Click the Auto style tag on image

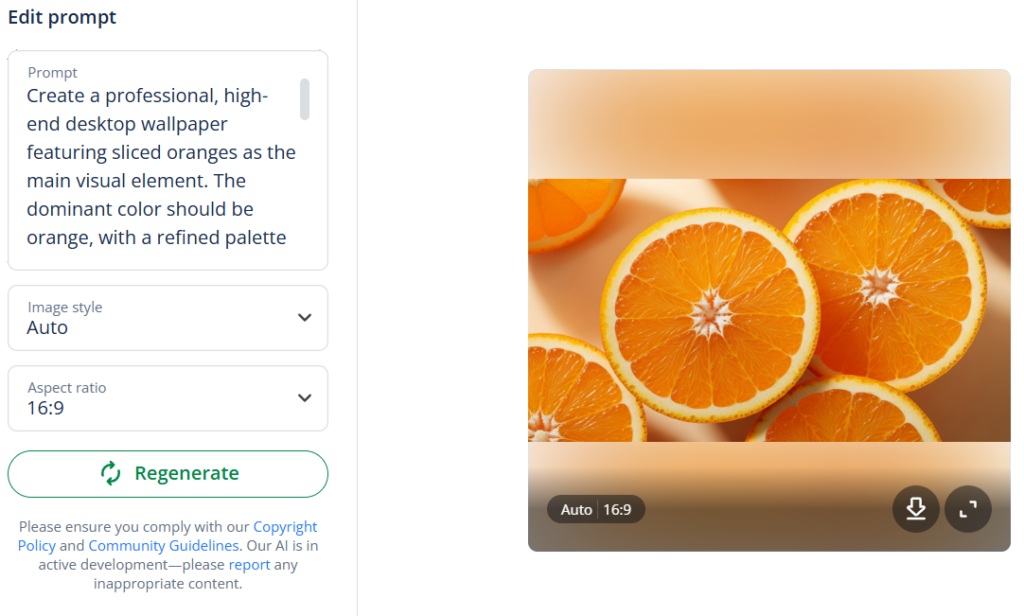click(576, 510)
